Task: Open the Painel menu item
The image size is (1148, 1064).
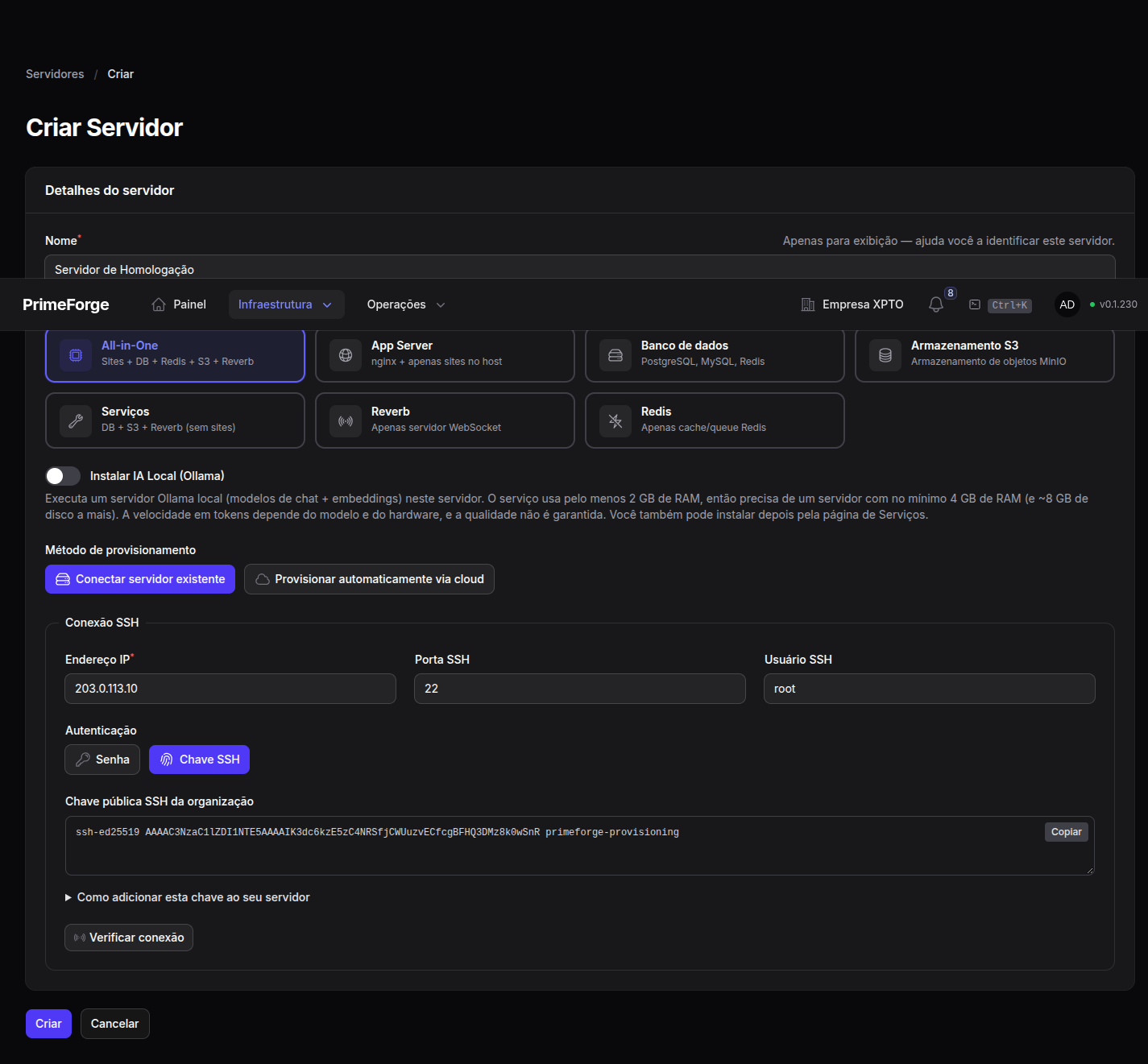Action: tap(179, 304)
